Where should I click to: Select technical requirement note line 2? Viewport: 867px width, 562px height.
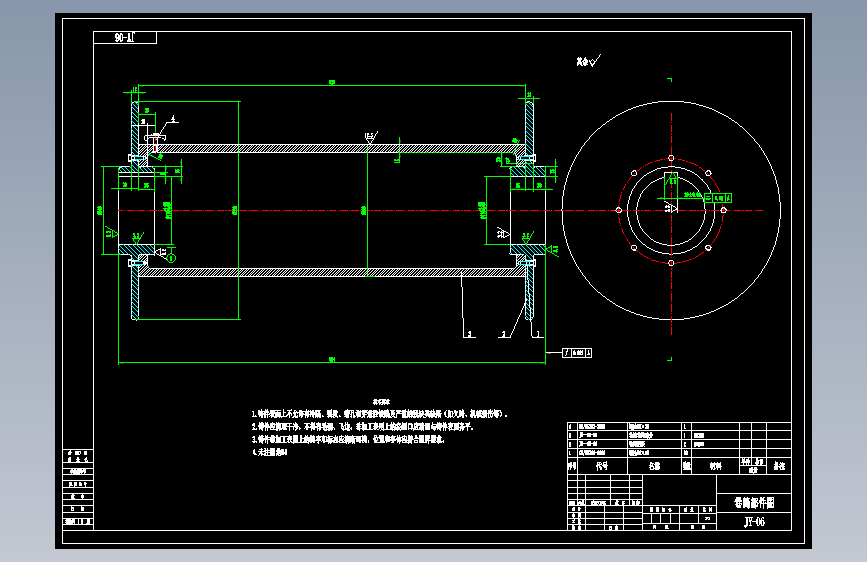click(362, 426)
